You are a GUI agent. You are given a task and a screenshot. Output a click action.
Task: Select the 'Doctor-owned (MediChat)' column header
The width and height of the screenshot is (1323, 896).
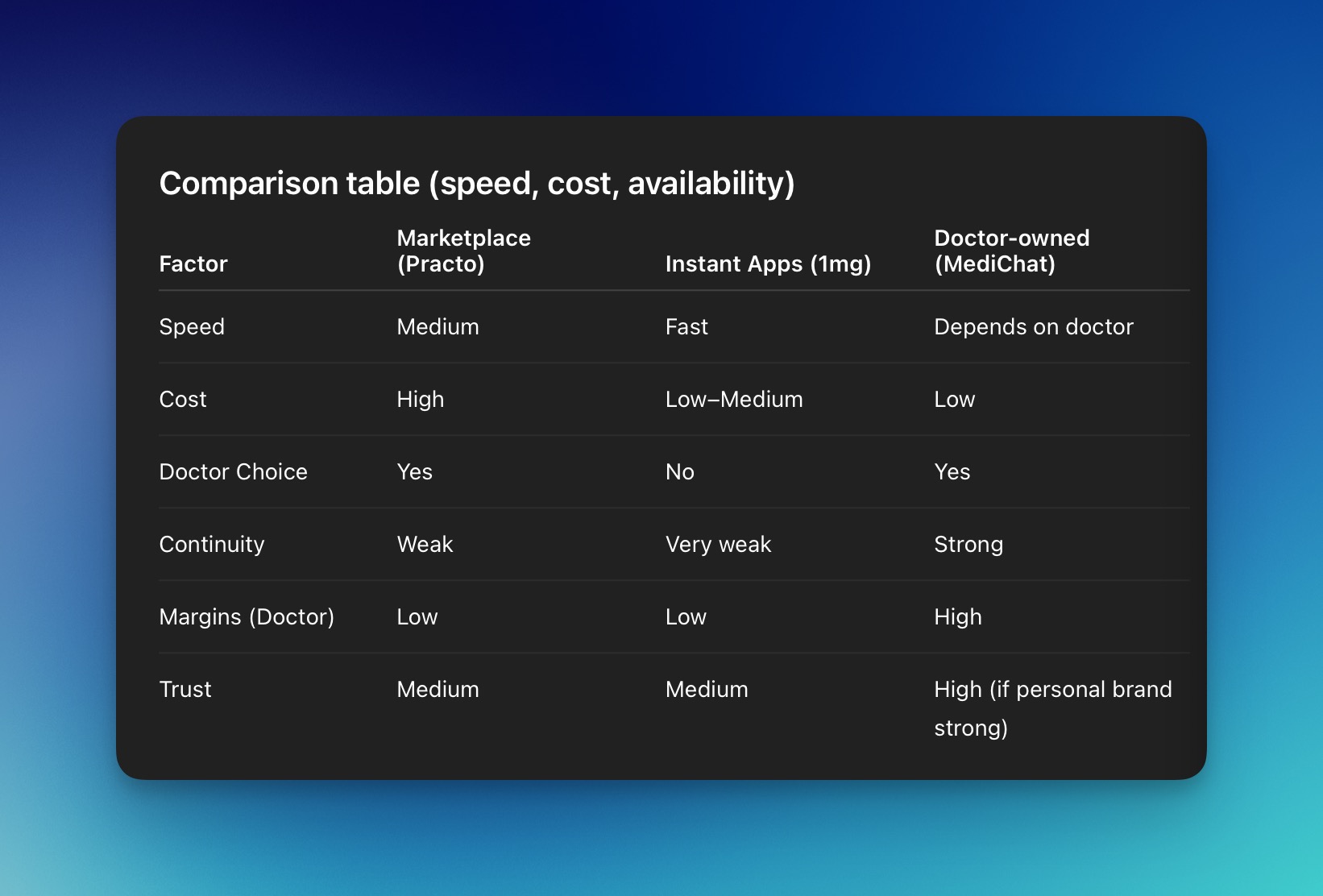pos(1011,251)
